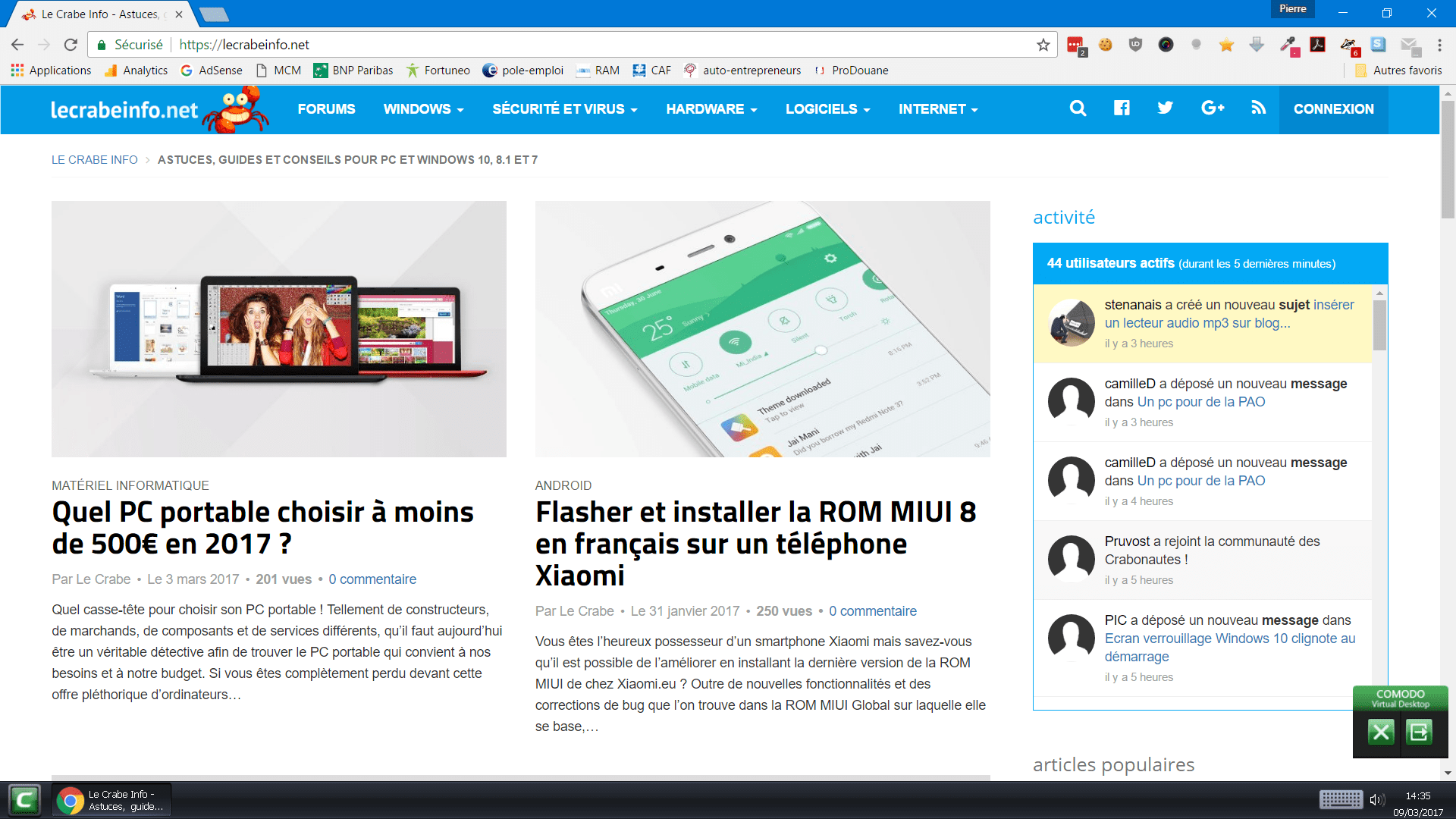Click the Comodo Virtual Desktop switch icon
Screen dimensions: 1456x819
click(1419, 732)
